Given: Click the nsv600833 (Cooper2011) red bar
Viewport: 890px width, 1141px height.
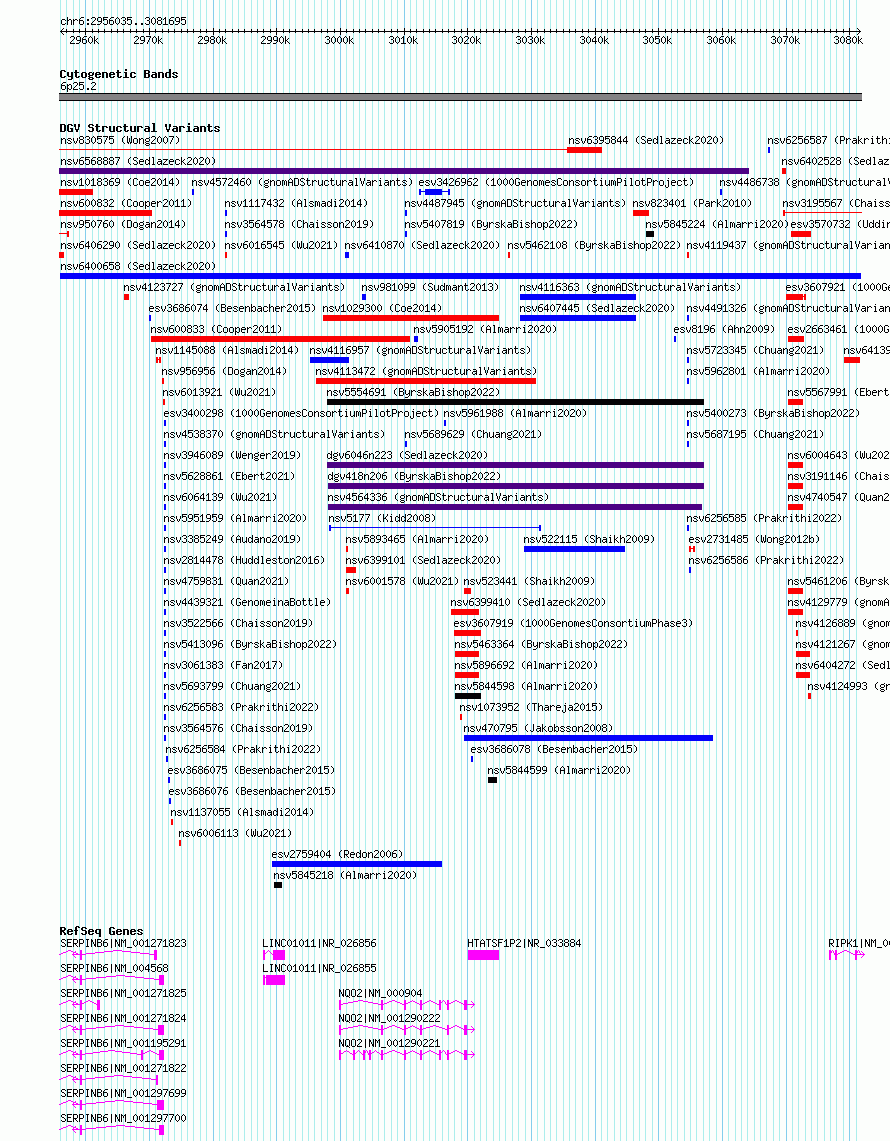Looking at the screenshot, I should pyautogui.click(x=280, y=339).
